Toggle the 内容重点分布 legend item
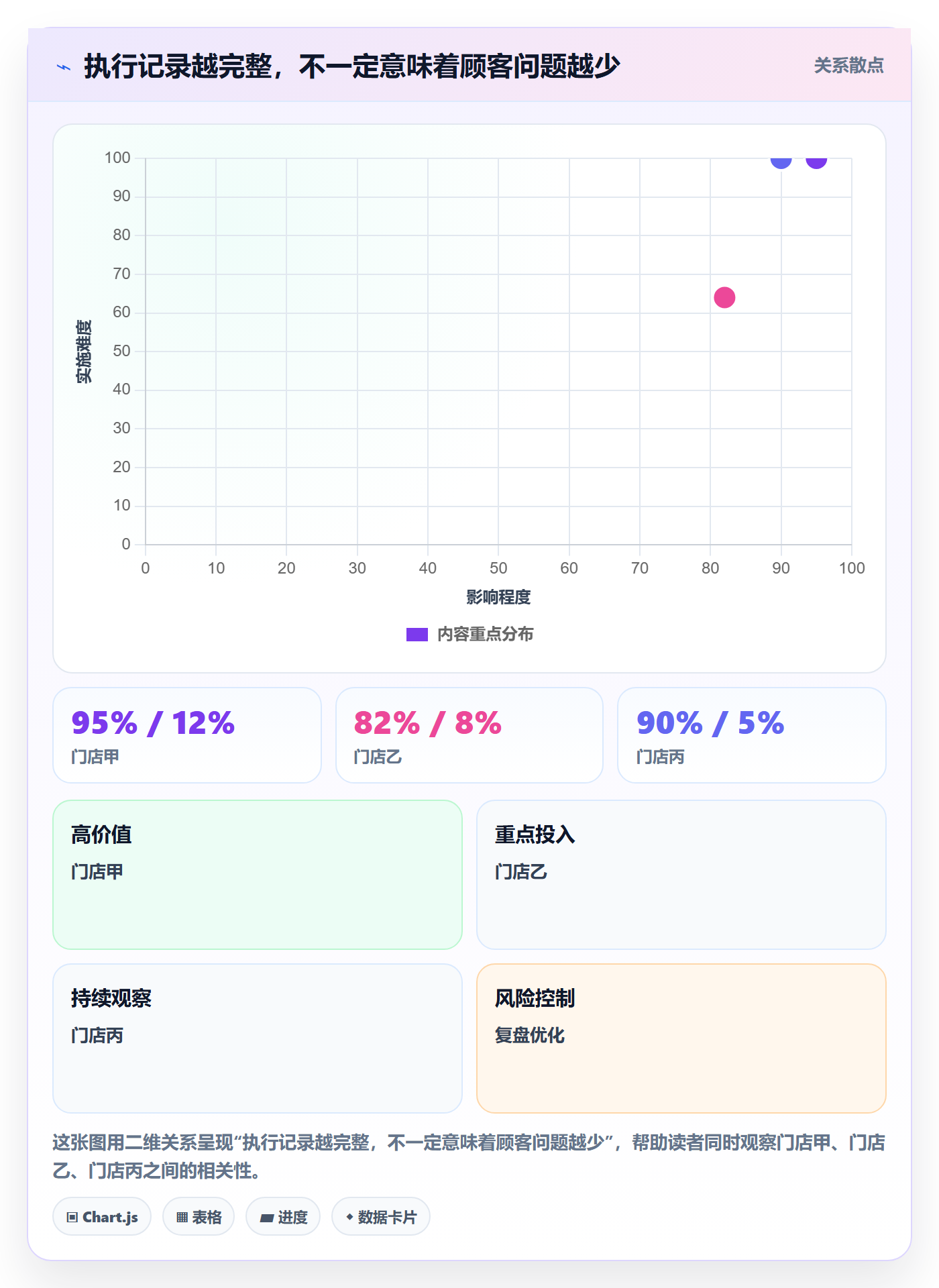The height and width of the screenshot is (1288, 939). [x=469, y=635]
